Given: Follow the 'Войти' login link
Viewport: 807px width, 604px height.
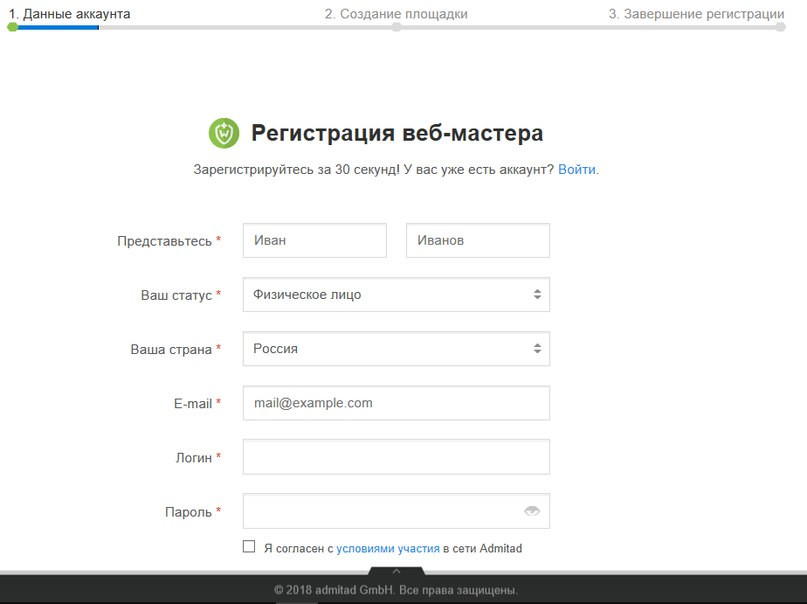Looking at the screenshot, I should (577, 169).
